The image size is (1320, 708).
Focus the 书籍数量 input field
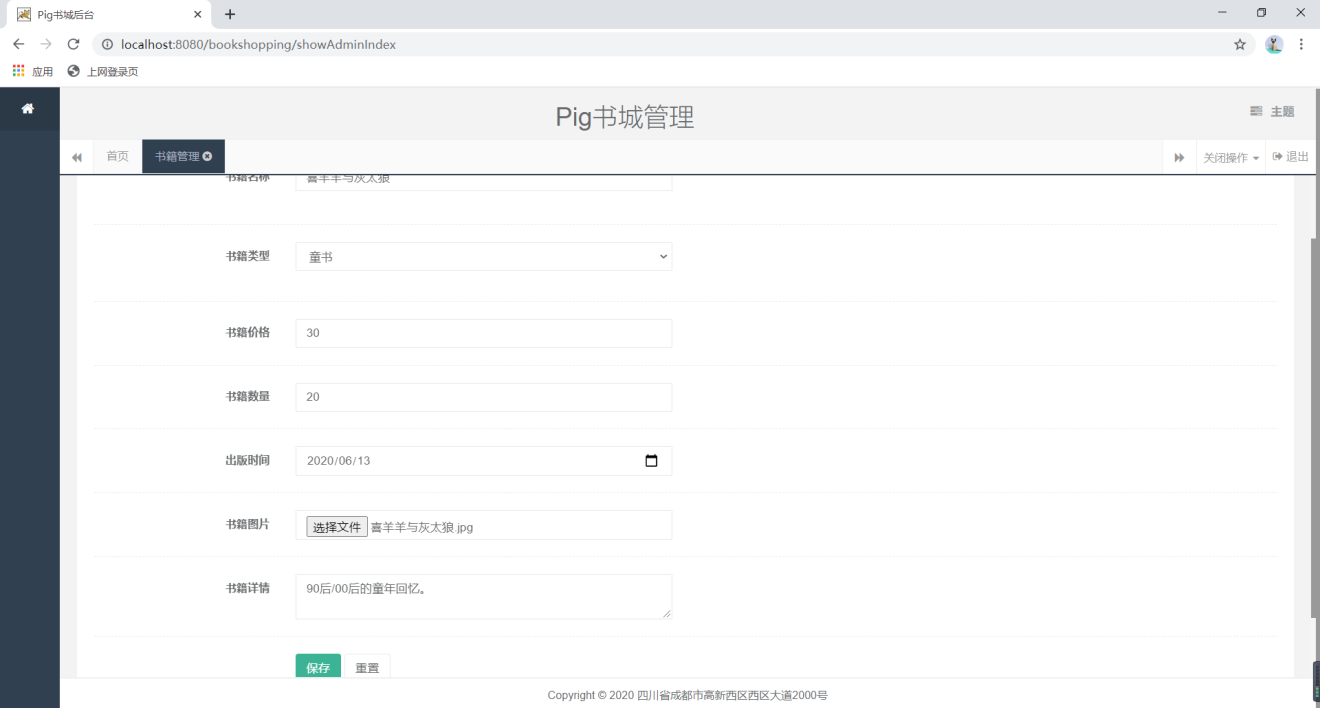[x=484, y=397]
